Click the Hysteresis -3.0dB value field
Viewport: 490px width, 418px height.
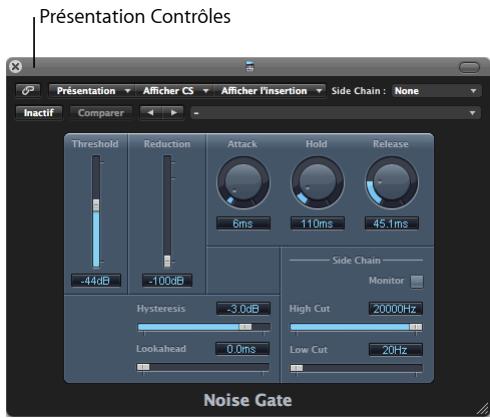(243, 309)
